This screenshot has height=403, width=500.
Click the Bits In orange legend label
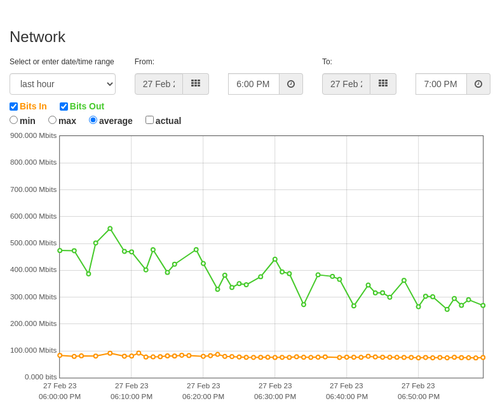33,106
